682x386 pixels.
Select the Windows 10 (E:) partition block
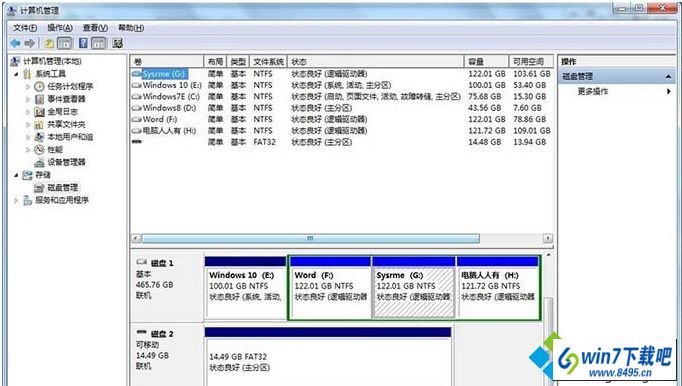point(245,288)
